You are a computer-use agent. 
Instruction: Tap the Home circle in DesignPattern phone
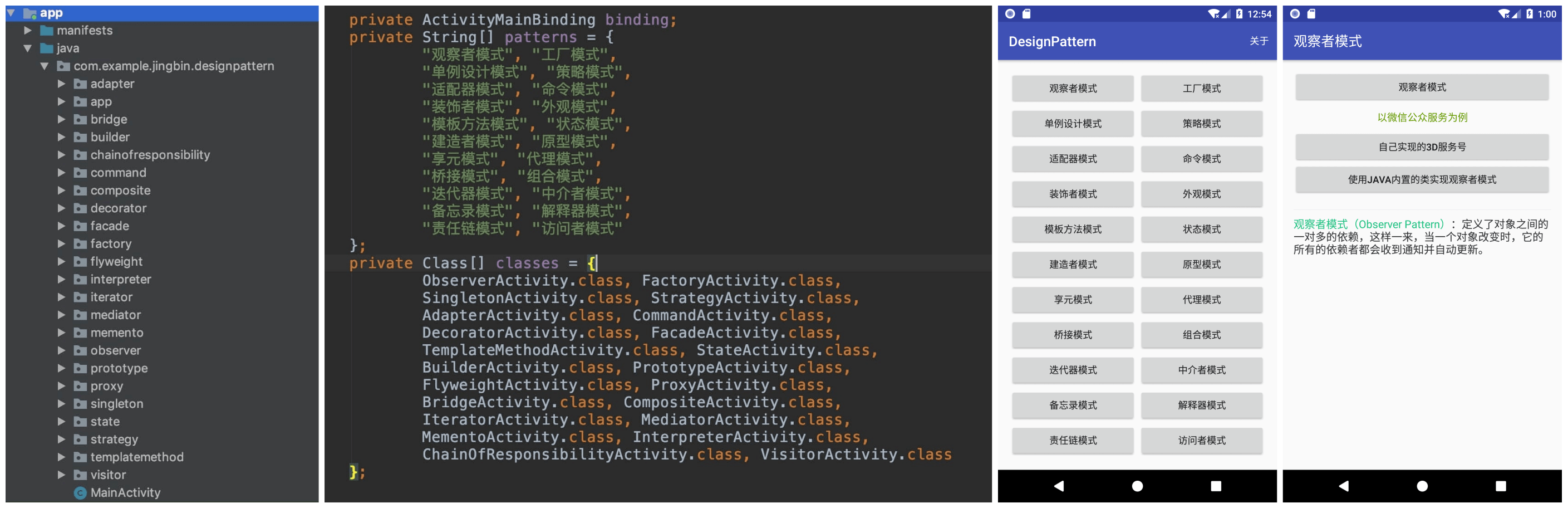point(1137,486)
